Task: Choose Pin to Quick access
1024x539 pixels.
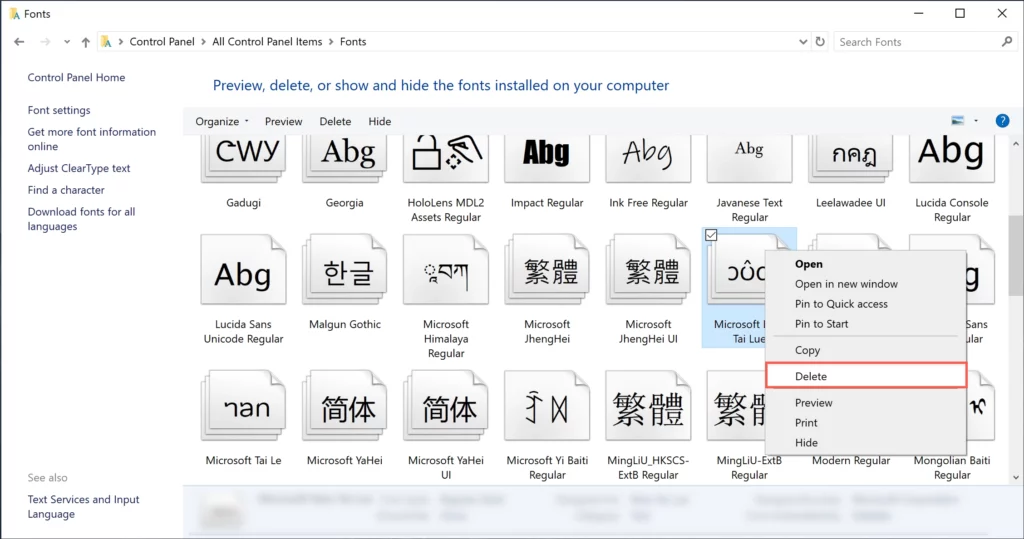Action: (865, 304)
